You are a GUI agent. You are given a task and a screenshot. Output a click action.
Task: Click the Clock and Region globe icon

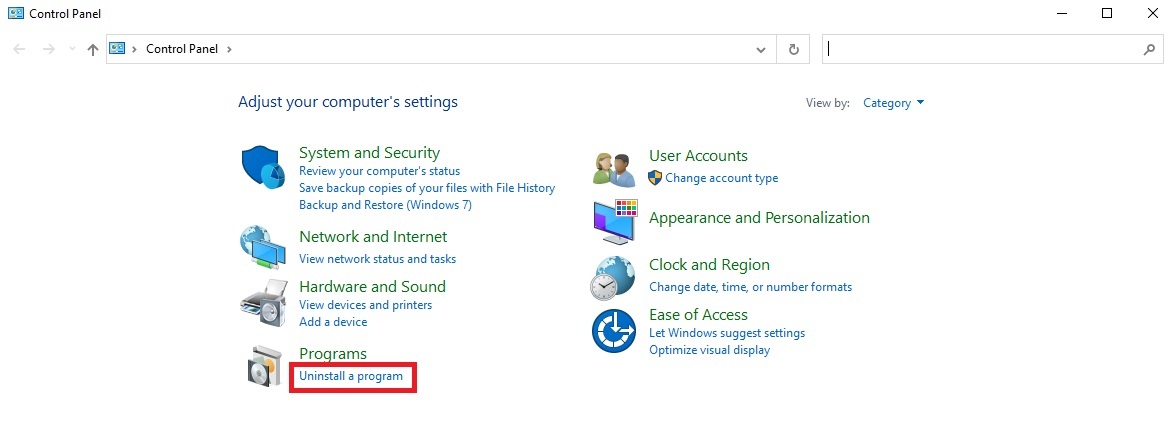click(614, 277)
